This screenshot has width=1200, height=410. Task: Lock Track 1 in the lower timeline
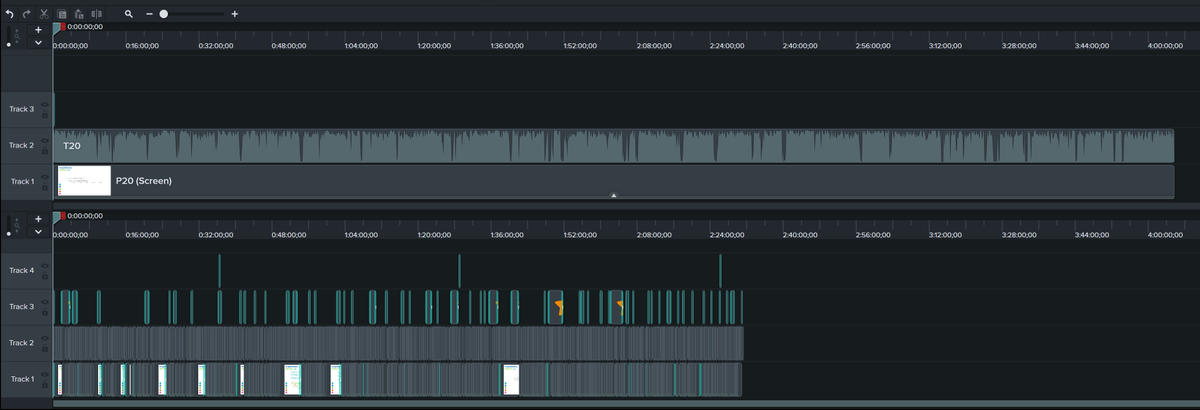click(45, 383)
